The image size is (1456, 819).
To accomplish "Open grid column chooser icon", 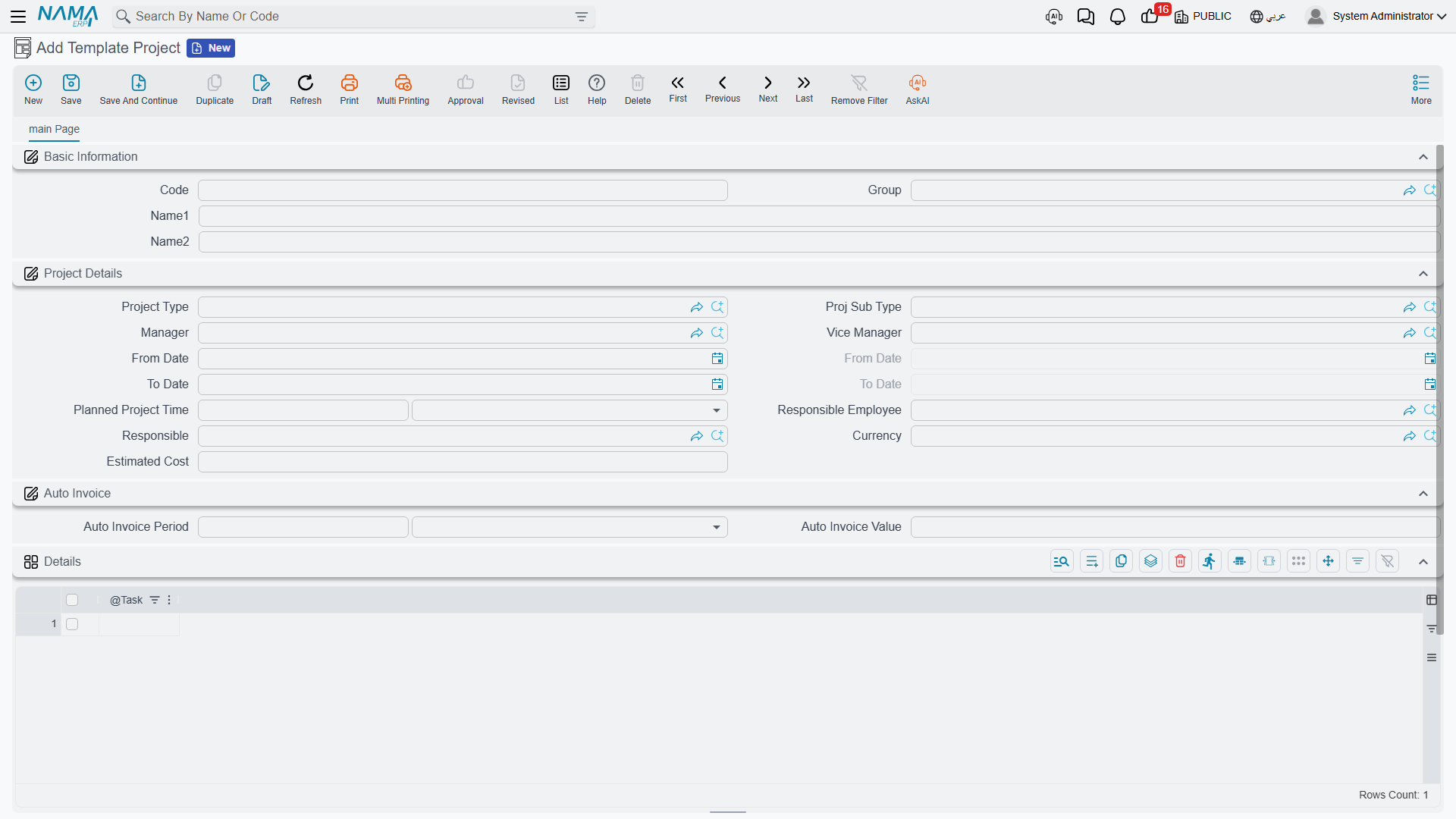I will pos(1432,600).
